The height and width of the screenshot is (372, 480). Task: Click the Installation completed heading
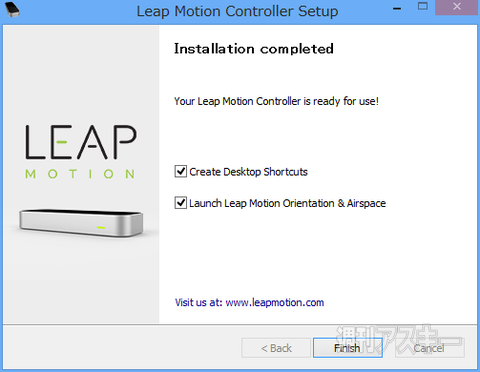tap(254, 49)
